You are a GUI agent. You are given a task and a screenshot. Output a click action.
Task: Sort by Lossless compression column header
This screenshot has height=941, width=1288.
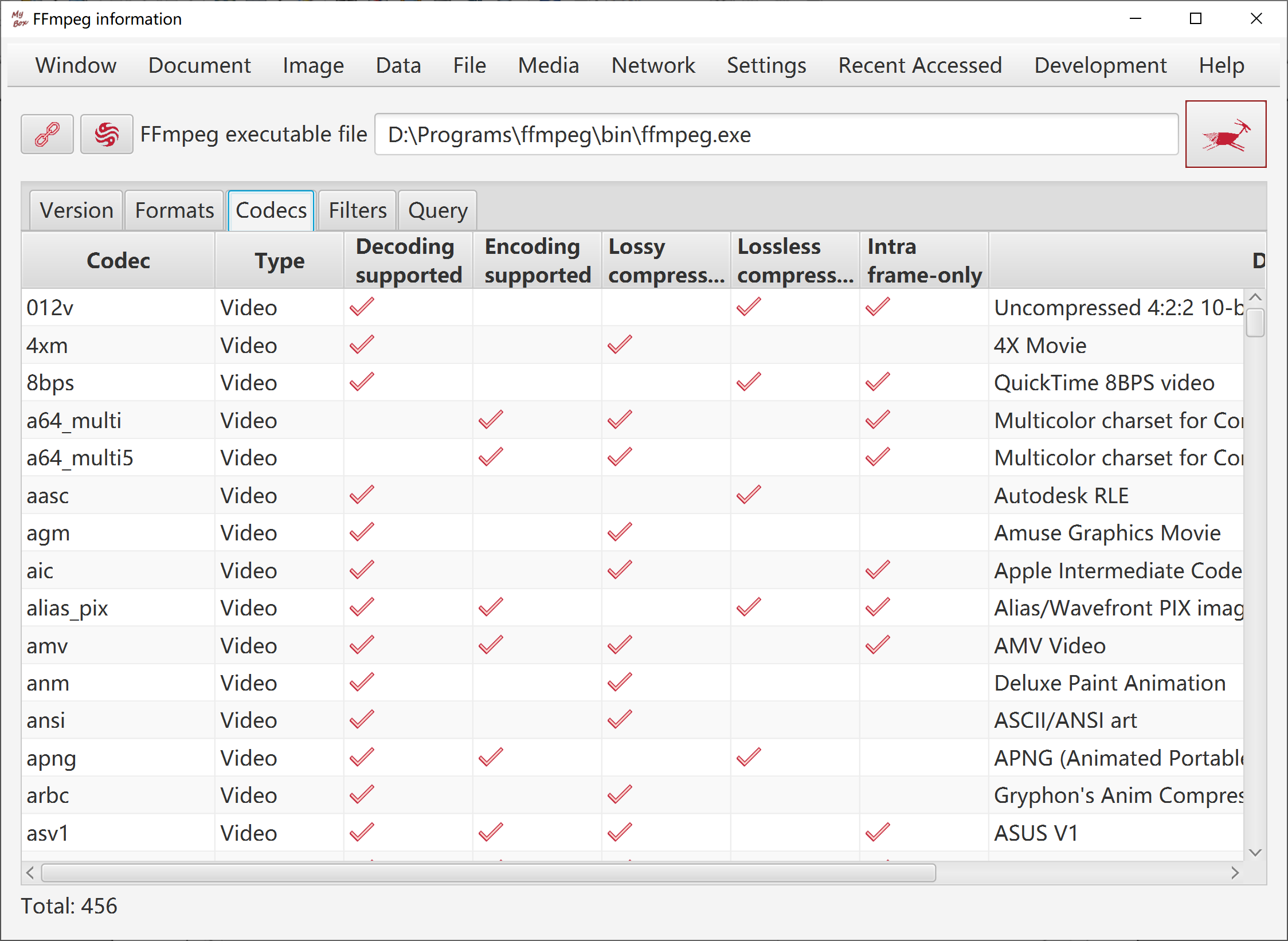(x=795, y=260)
